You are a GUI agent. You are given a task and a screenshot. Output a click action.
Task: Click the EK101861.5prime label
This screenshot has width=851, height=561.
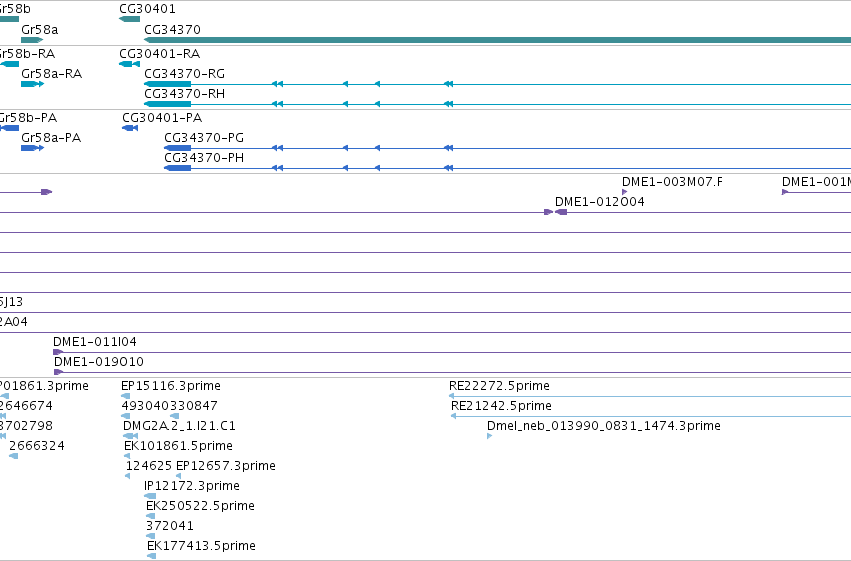click(178, 445)
